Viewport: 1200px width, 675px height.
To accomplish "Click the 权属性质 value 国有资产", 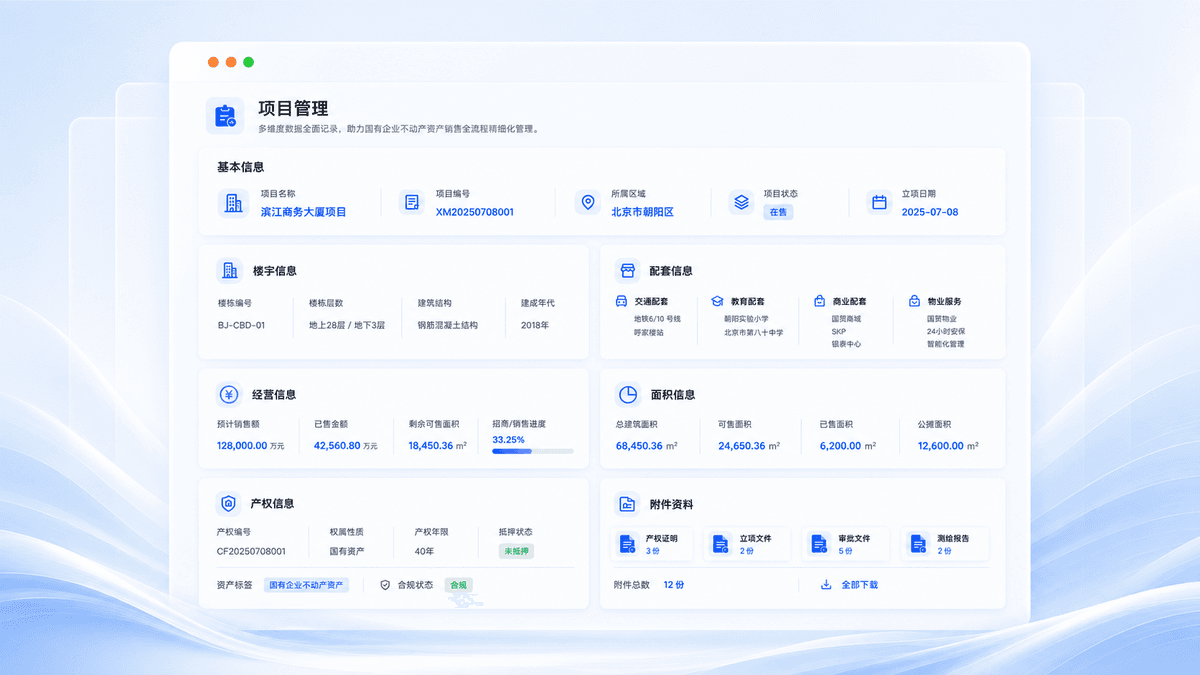I will [x=347, y=551].
